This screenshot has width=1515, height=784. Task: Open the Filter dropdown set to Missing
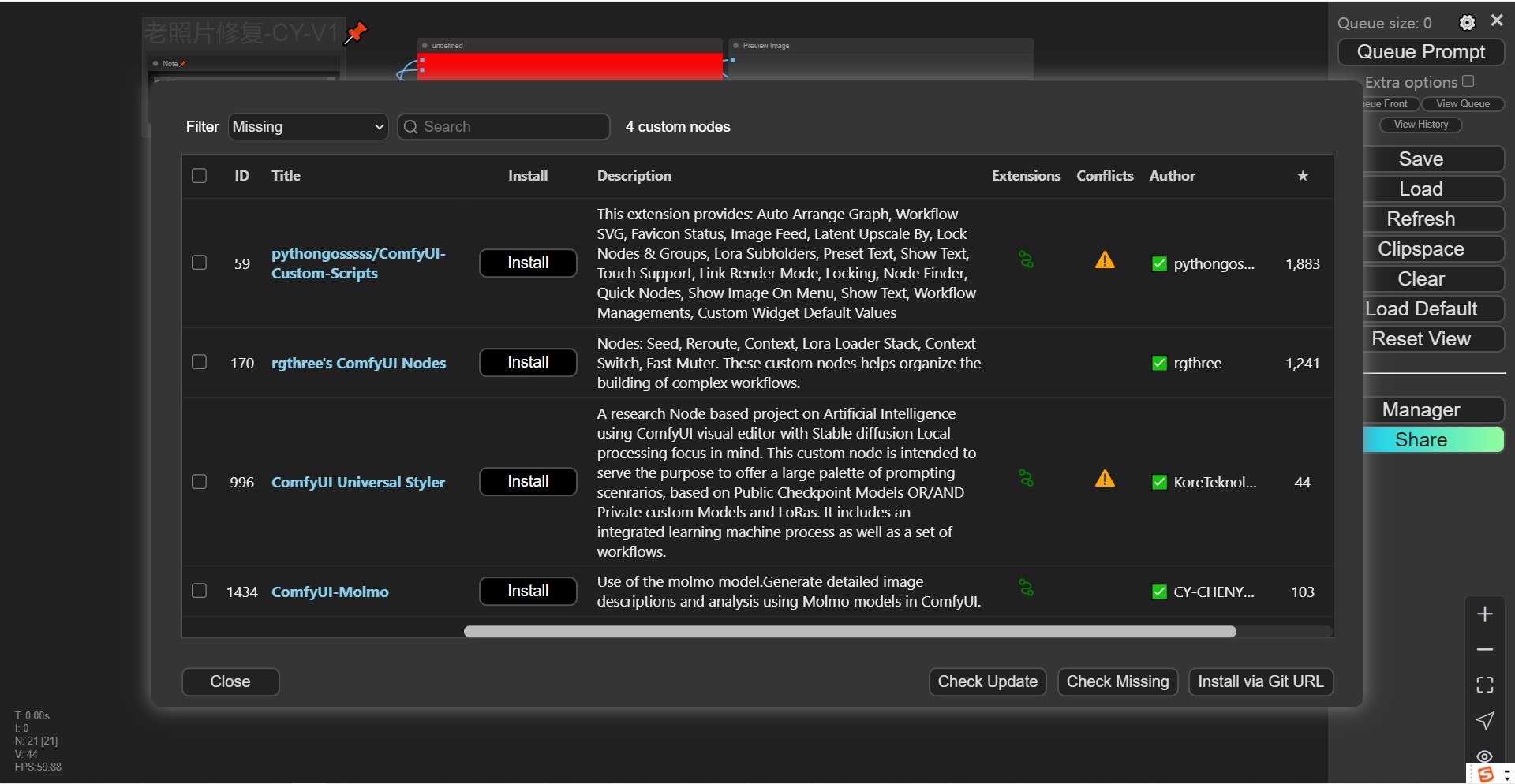pos(309,127)
